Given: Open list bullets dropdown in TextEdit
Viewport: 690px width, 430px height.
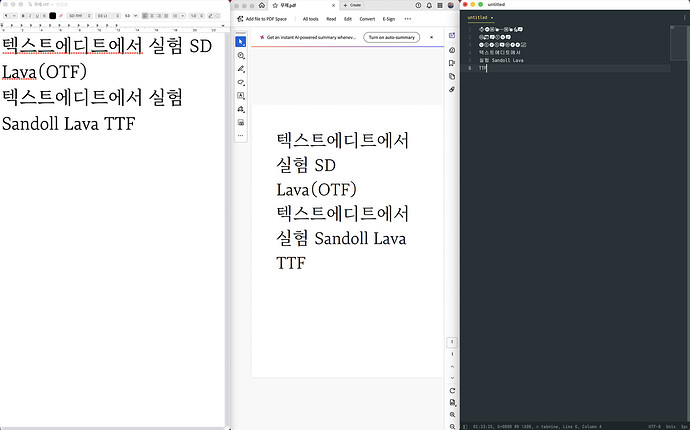Looking at the screenshot, I should point(179,16).
